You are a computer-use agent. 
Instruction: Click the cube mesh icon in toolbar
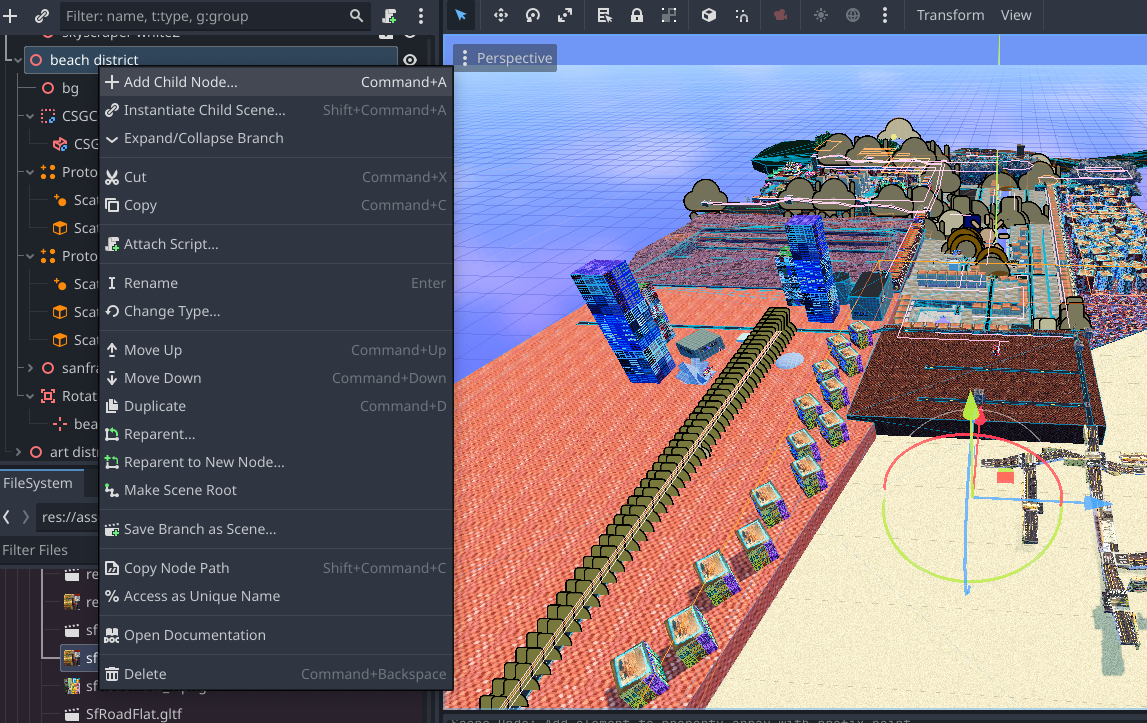click(709, 15)
